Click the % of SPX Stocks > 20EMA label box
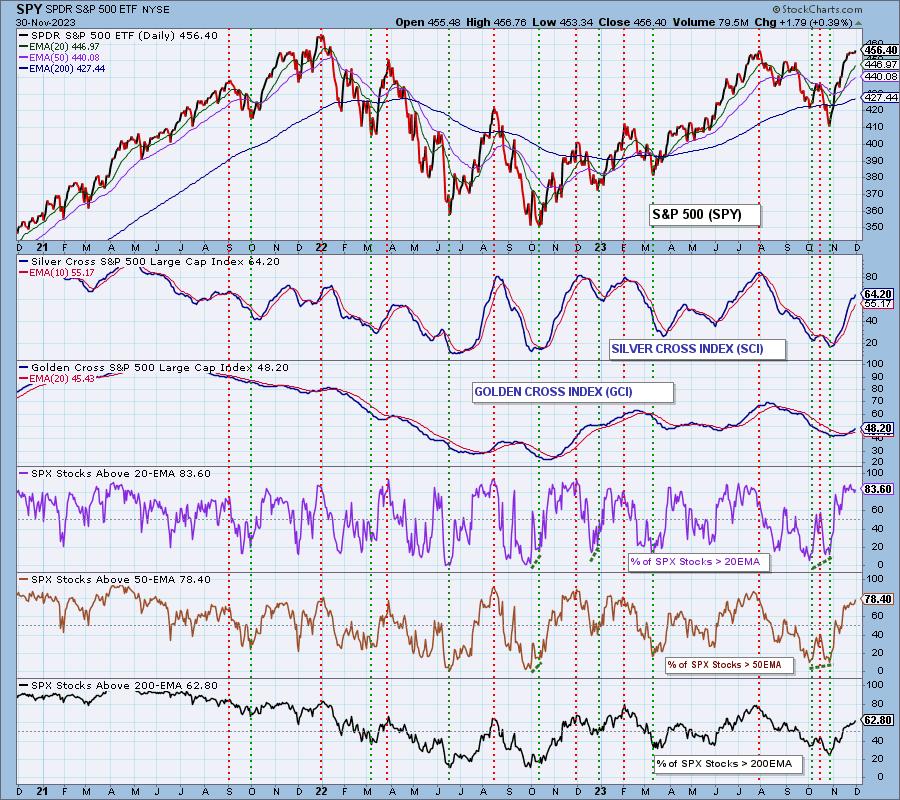The image size is (900, 800). coord(699,562)
